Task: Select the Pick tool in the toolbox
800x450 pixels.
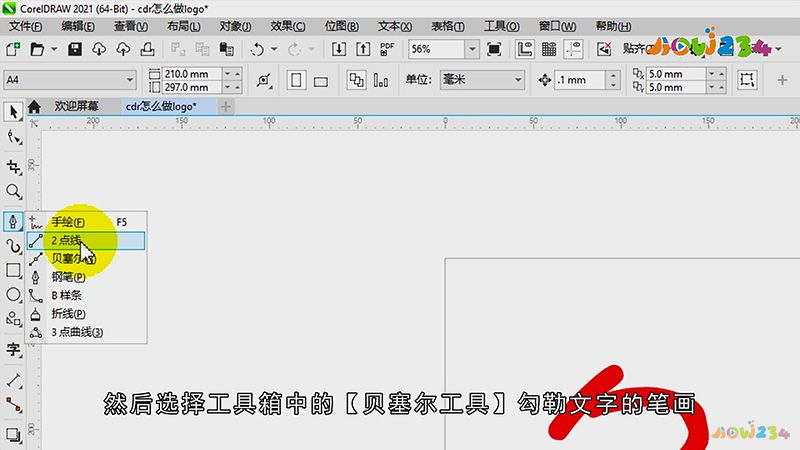Action: (x=13, y=112)
